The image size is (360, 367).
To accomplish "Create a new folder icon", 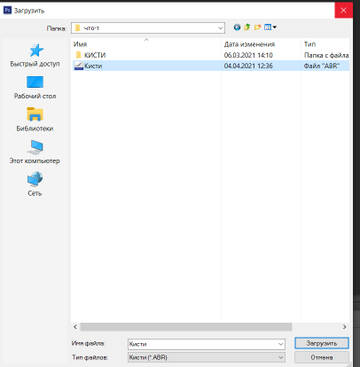I will click(257, 28).
